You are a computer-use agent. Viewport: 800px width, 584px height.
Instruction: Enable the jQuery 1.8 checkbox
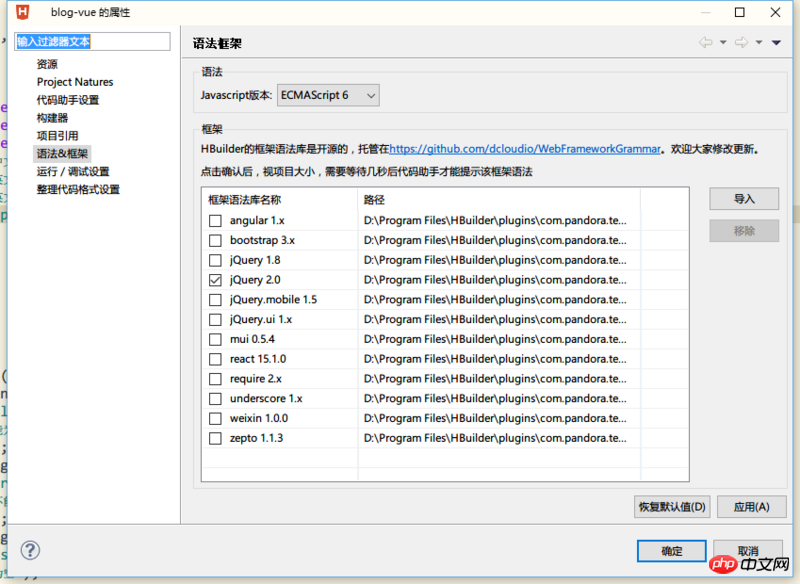coord(215,260)
